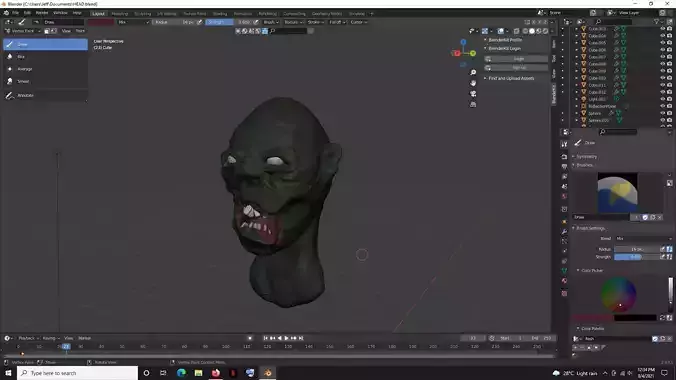Open the Render properties tab
Viewport: 676px width, 380px height.
pyautogui.click(x=564, y=156)
